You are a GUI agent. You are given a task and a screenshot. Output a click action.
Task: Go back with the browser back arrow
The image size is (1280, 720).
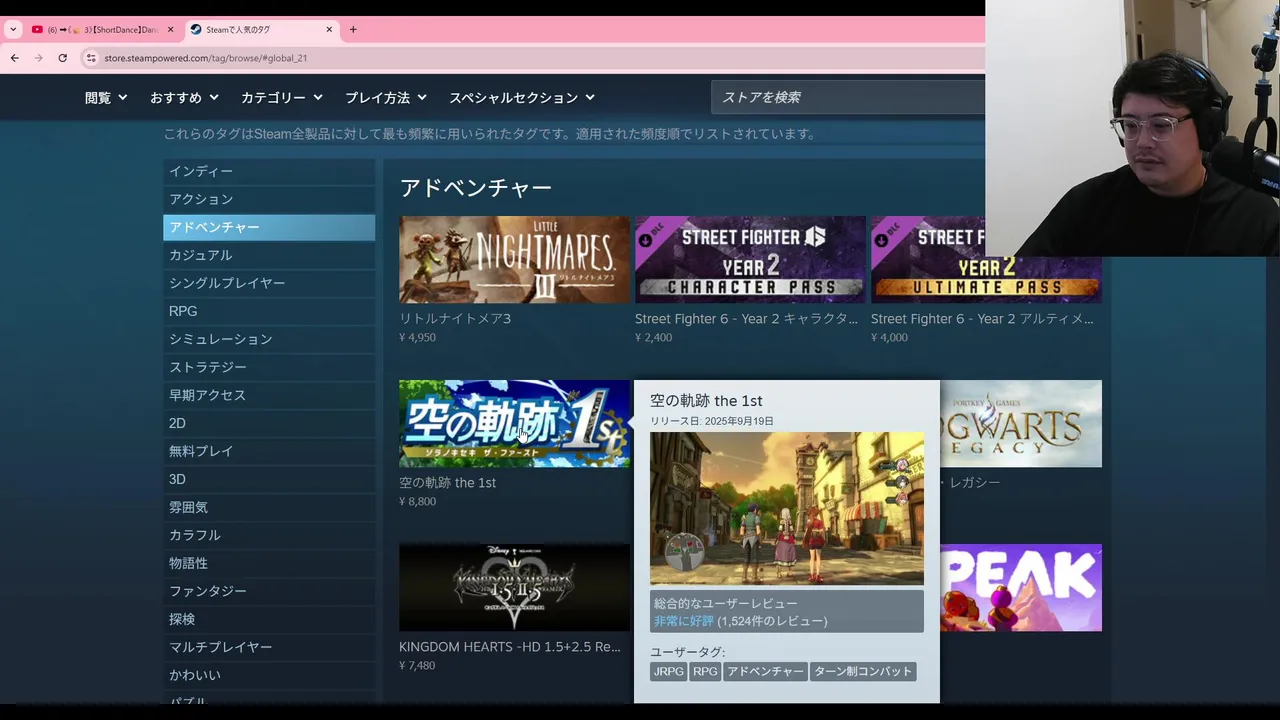point(15,58)
